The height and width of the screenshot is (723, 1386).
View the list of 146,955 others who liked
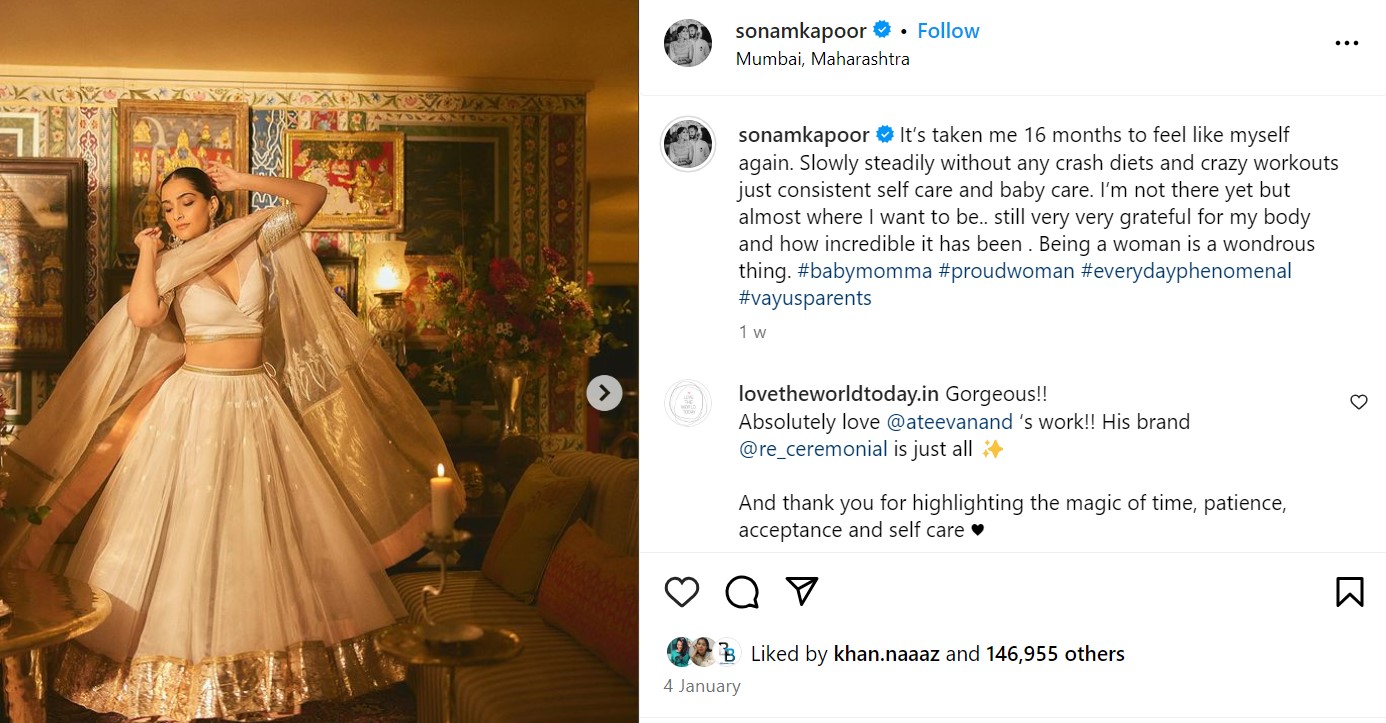click(x=1055, y=654)
